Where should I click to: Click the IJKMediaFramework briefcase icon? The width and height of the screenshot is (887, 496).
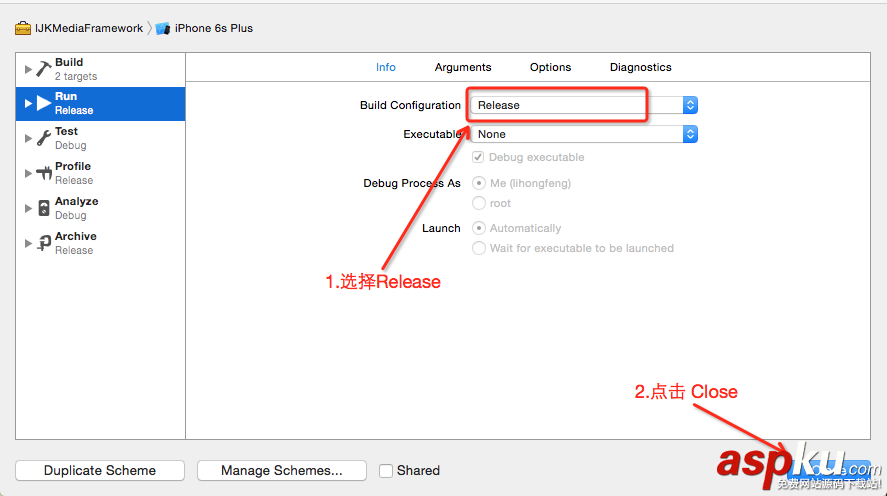(23, 28)
